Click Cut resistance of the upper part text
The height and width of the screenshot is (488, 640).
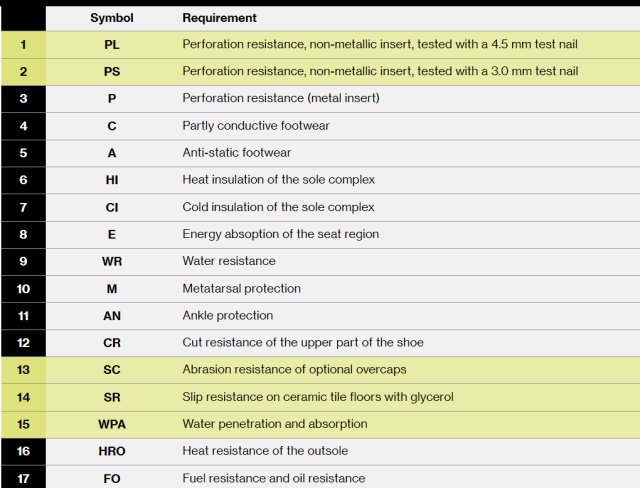point(303,343)
